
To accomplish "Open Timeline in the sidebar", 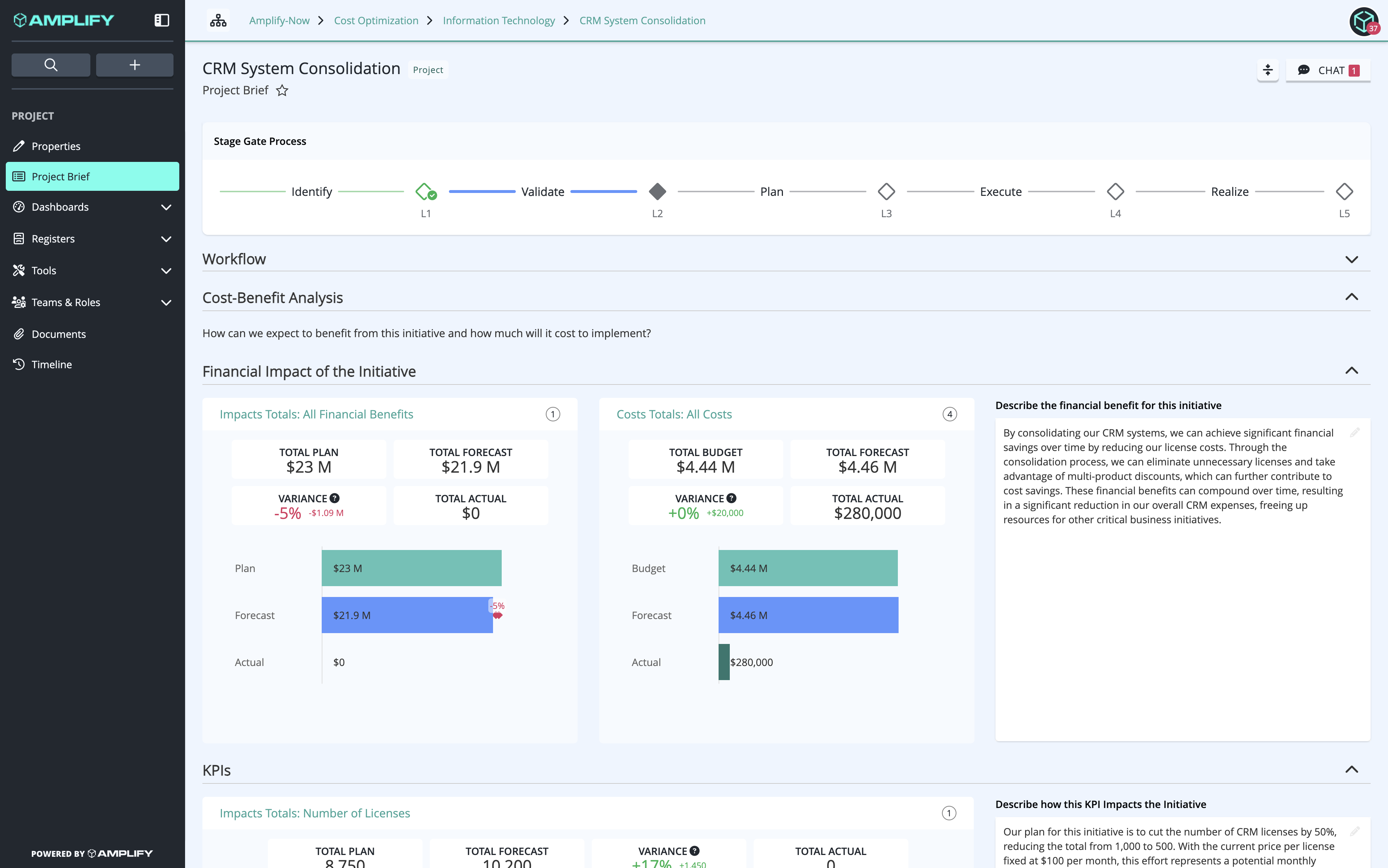I will point(93,364).
